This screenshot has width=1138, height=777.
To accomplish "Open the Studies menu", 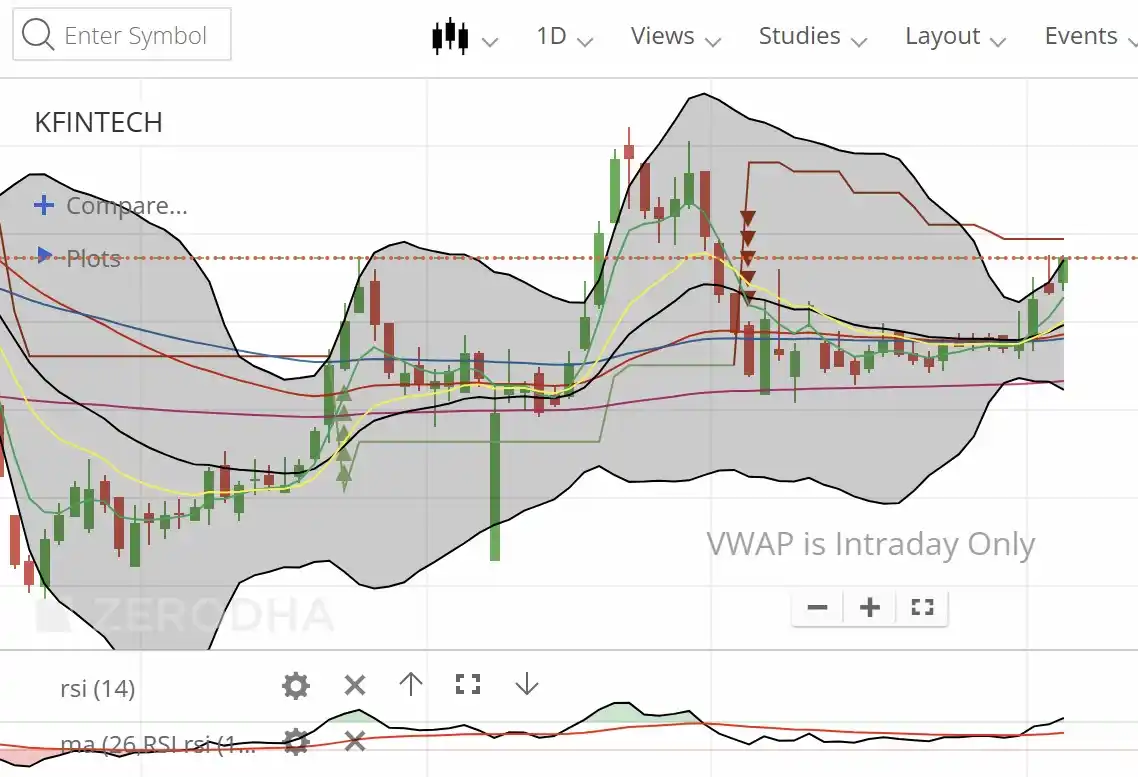I will [x=813, y=36].
